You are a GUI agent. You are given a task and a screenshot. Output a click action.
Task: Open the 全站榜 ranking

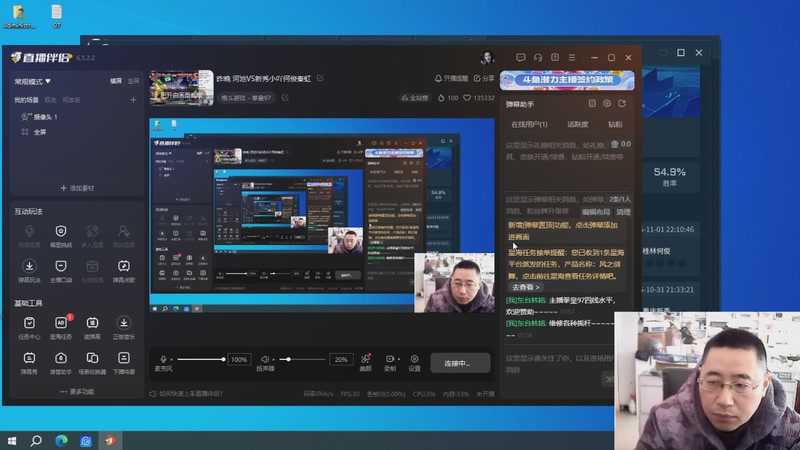pos(414,97)
